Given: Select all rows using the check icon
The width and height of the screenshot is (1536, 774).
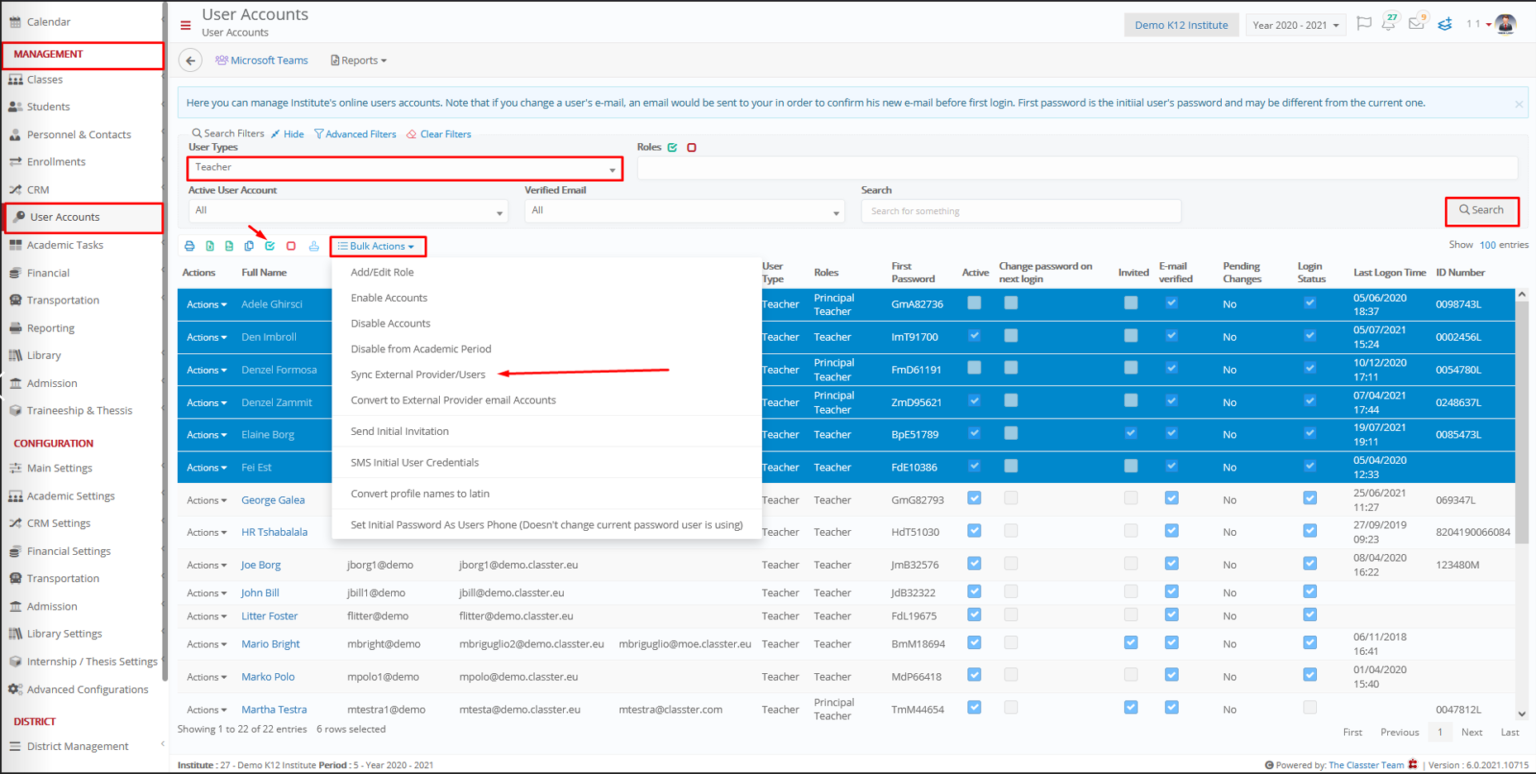Looking at the screenshot, I should (270, 245).
